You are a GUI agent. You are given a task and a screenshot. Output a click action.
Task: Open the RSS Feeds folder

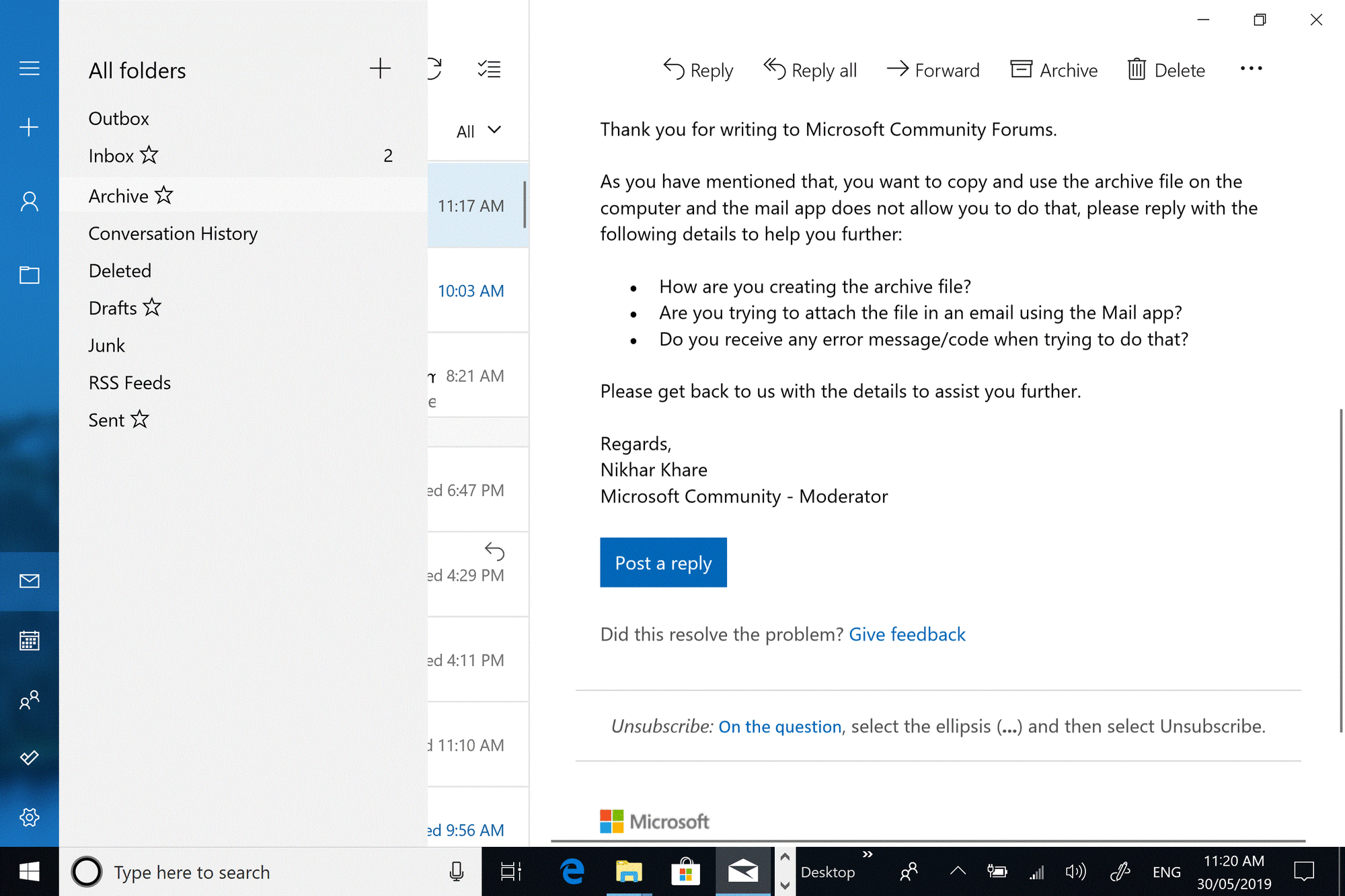pos(243,382)
